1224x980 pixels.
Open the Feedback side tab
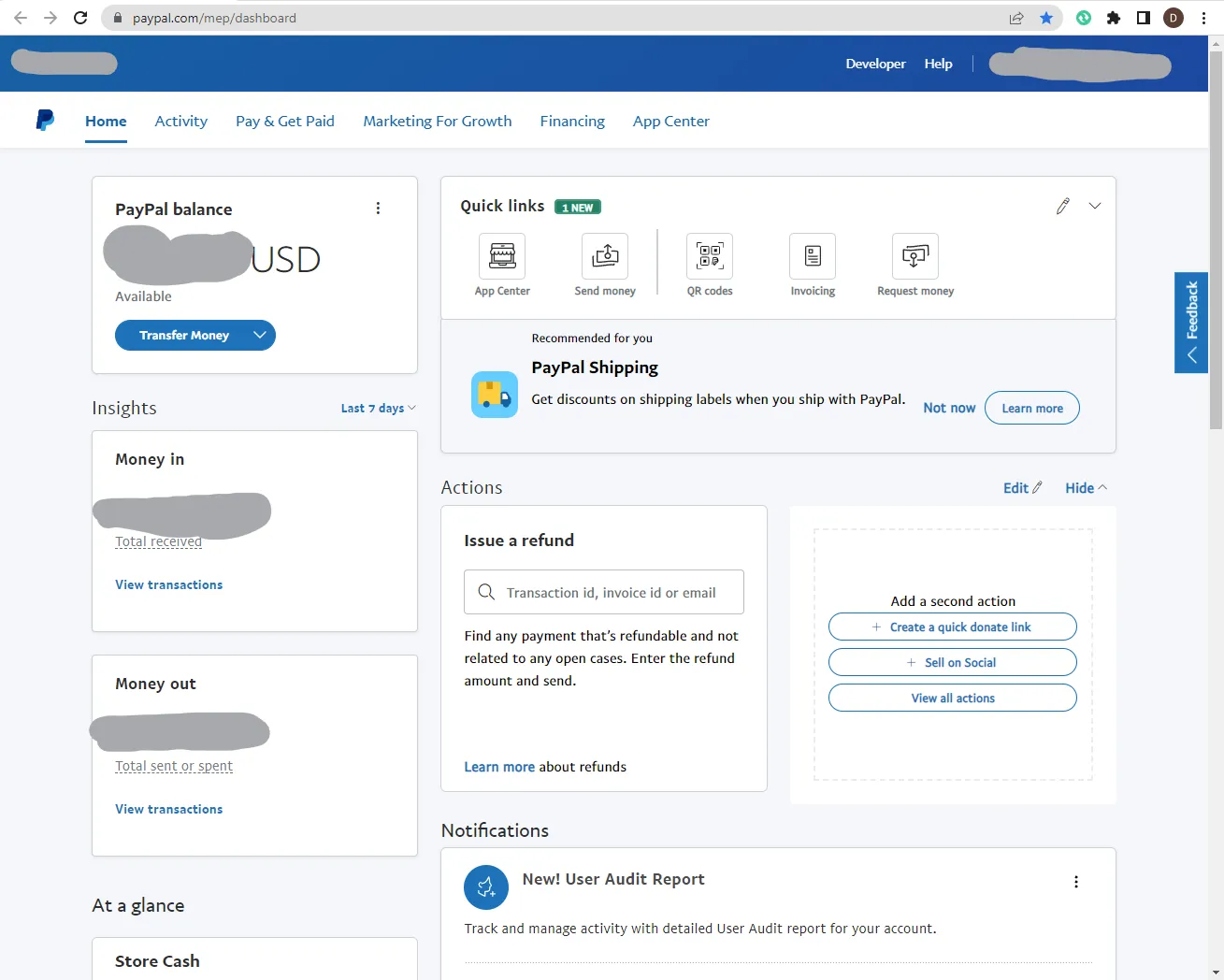coord(1191,323)
